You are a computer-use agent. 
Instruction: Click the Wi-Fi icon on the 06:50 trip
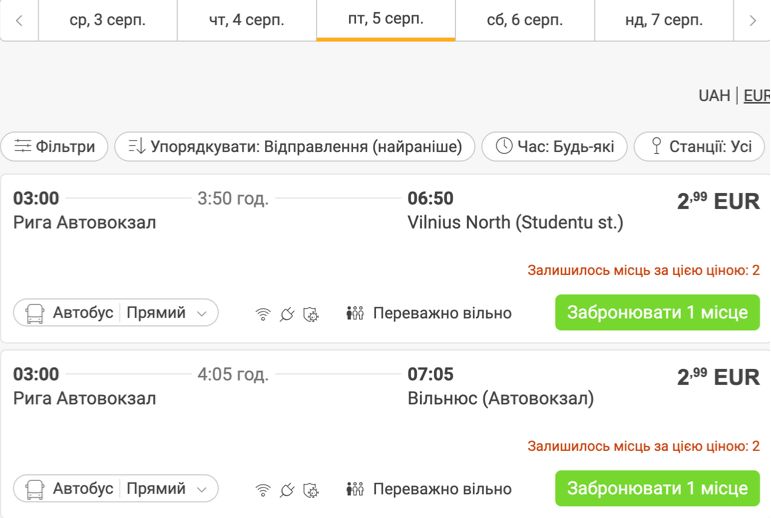click(263, 313)
